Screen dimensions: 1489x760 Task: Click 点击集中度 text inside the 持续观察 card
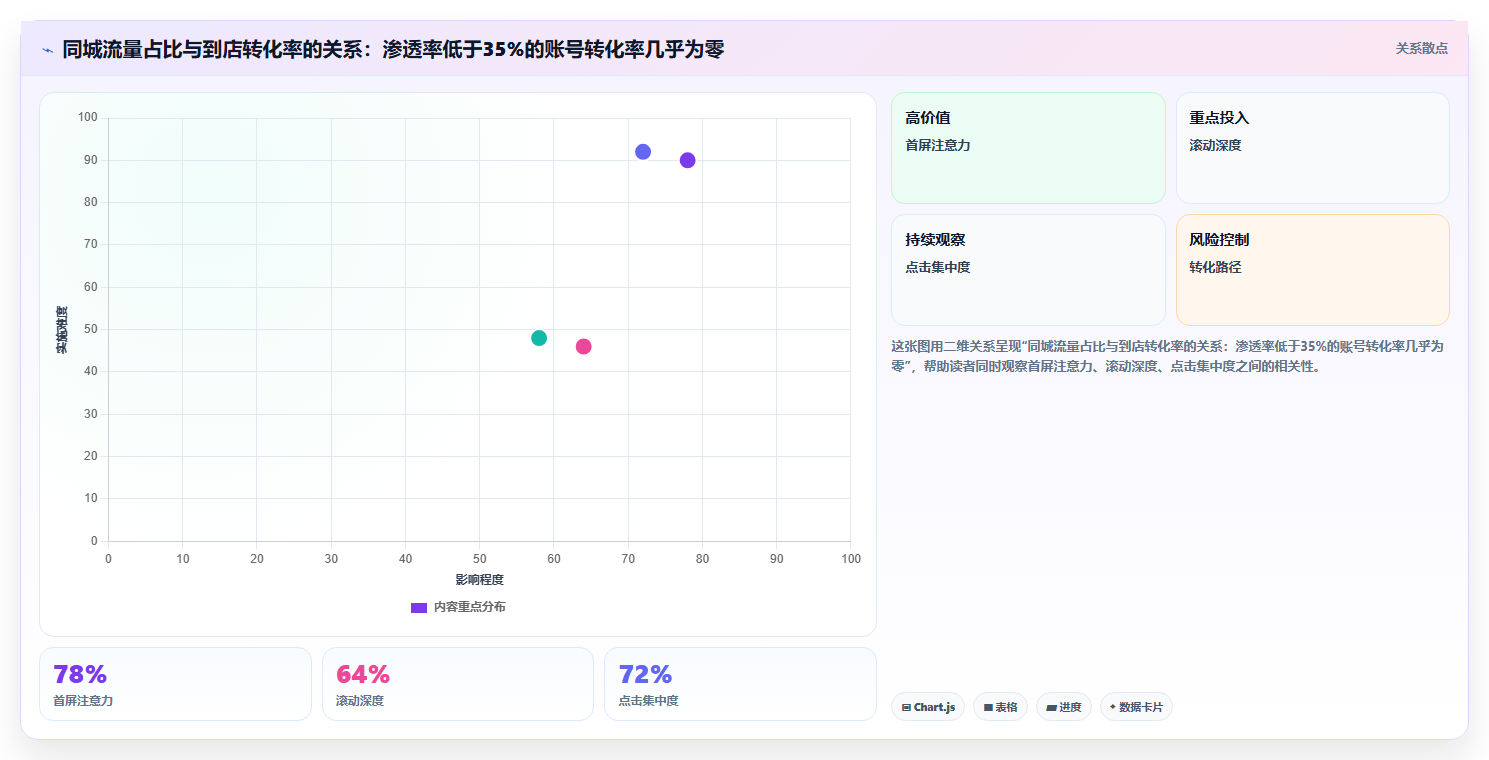click(x=938, y=267)
